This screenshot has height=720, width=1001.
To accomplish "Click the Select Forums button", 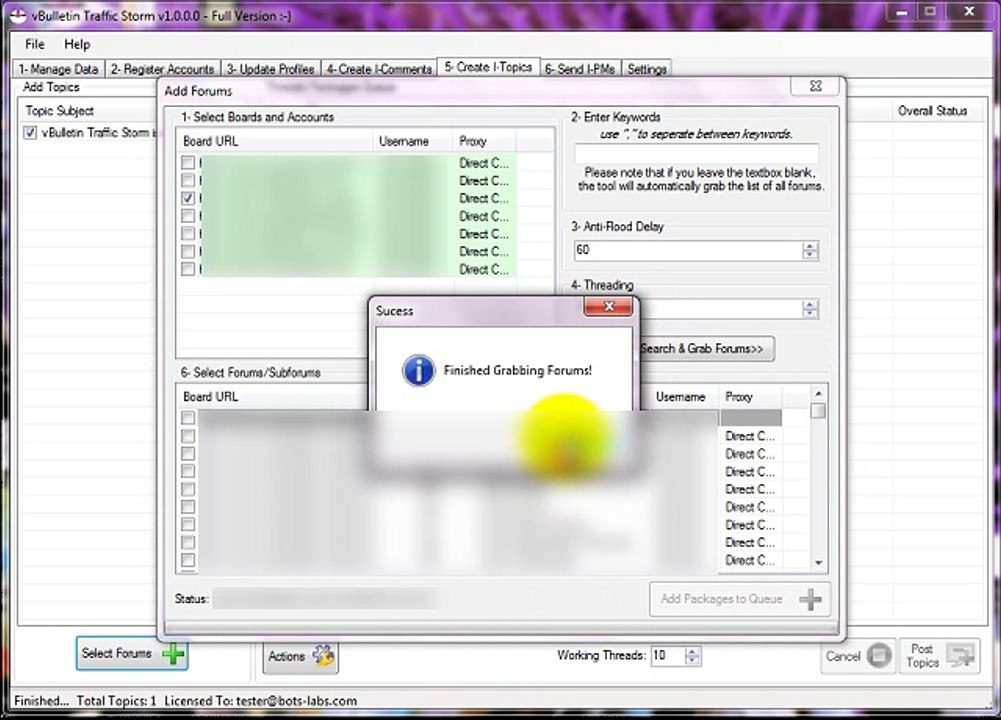I will [132, 654].
